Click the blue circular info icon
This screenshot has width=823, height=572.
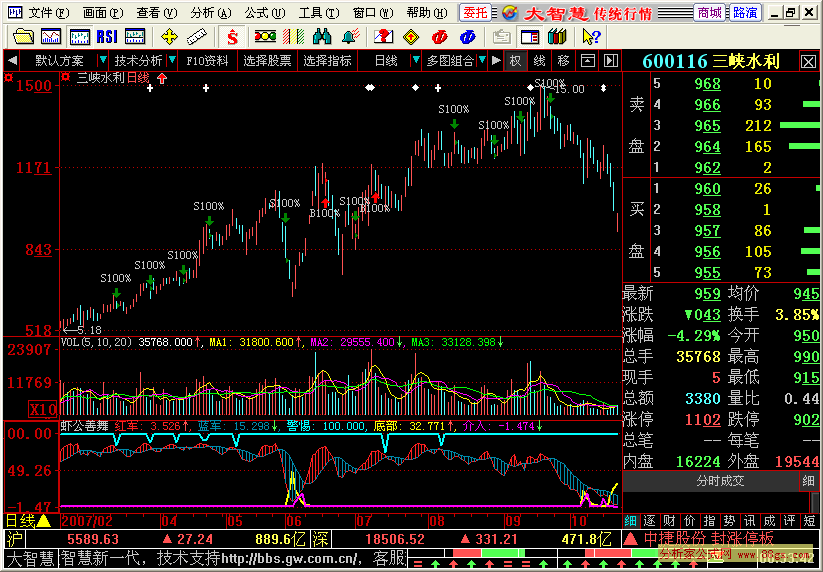pos(467,37)
